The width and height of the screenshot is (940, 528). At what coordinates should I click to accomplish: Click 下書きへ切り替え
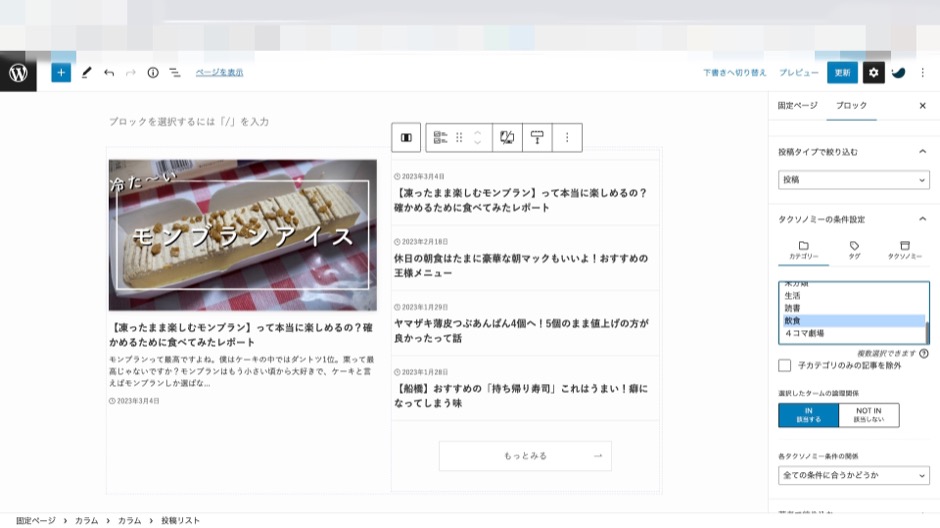point(734,73)
